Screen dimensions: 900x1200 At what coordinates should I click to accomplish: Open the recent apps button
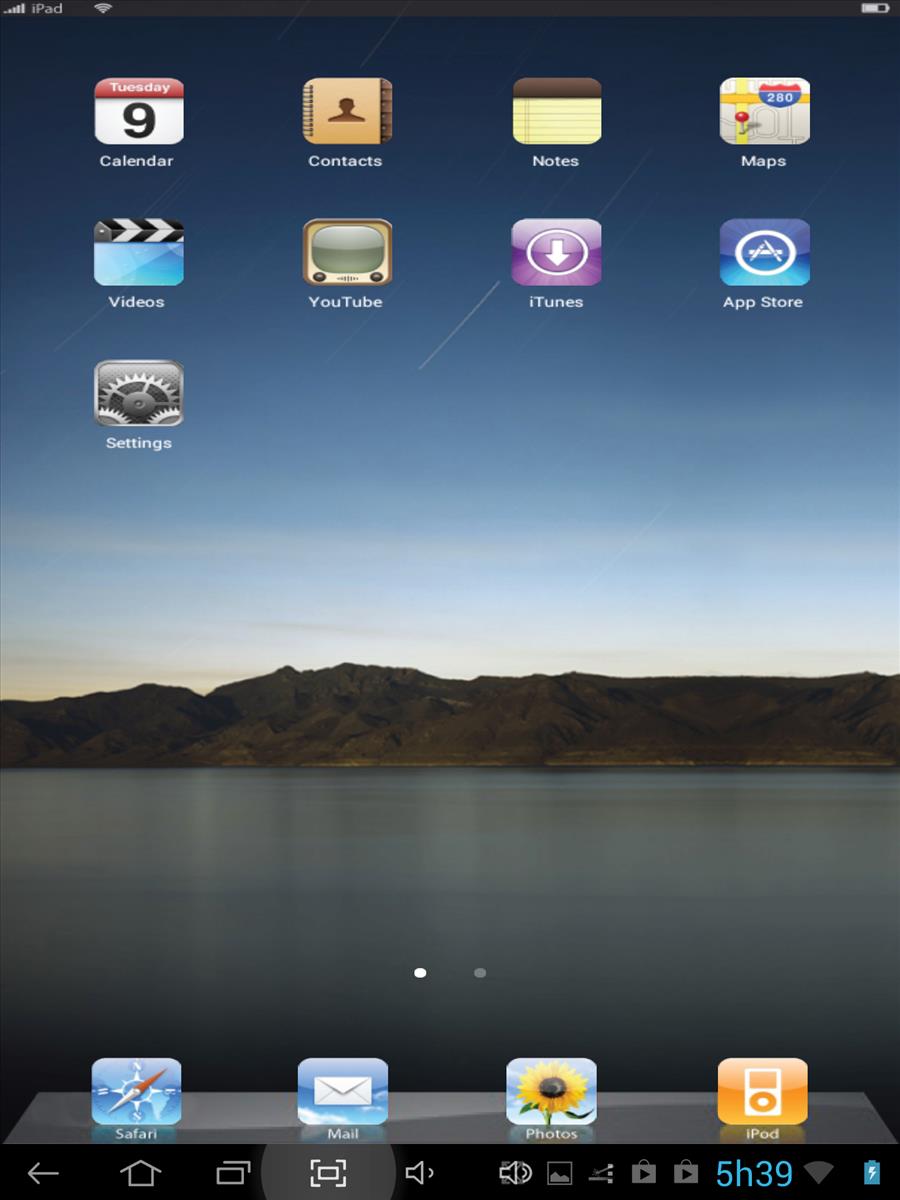pos(233,1173)
